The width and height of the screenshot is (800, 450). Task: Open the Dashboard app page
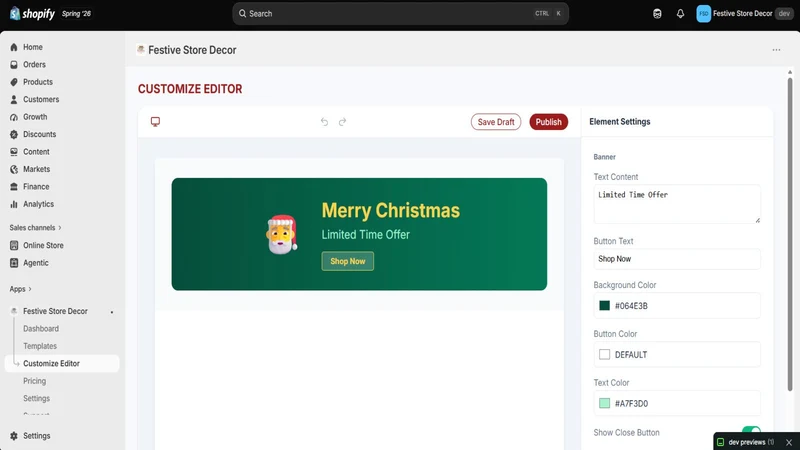tap(41, 329)
